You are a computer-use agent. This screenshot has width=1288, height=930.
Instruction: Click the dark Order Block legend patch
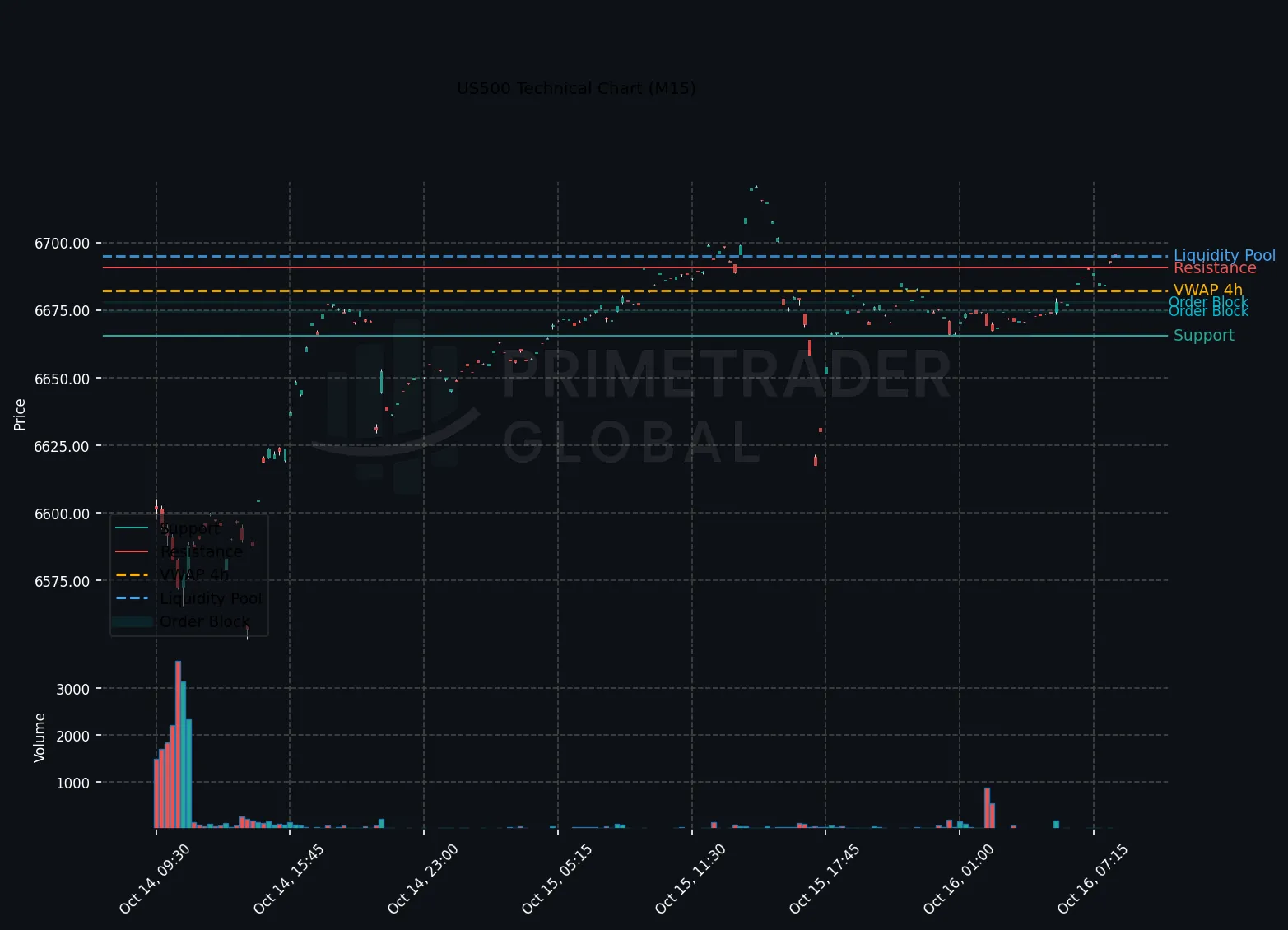tap(132, 621)
